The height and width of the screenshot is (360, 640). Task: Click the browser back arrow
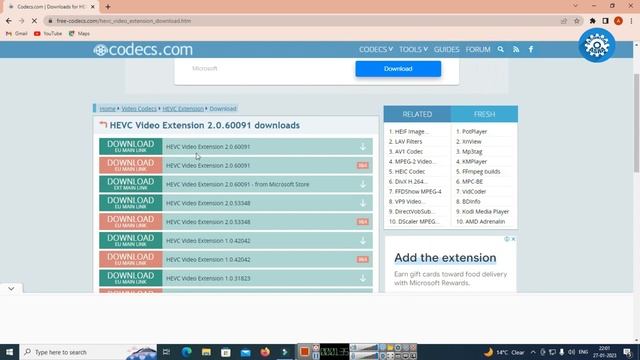pyautogui.click(x=9, y=21)
